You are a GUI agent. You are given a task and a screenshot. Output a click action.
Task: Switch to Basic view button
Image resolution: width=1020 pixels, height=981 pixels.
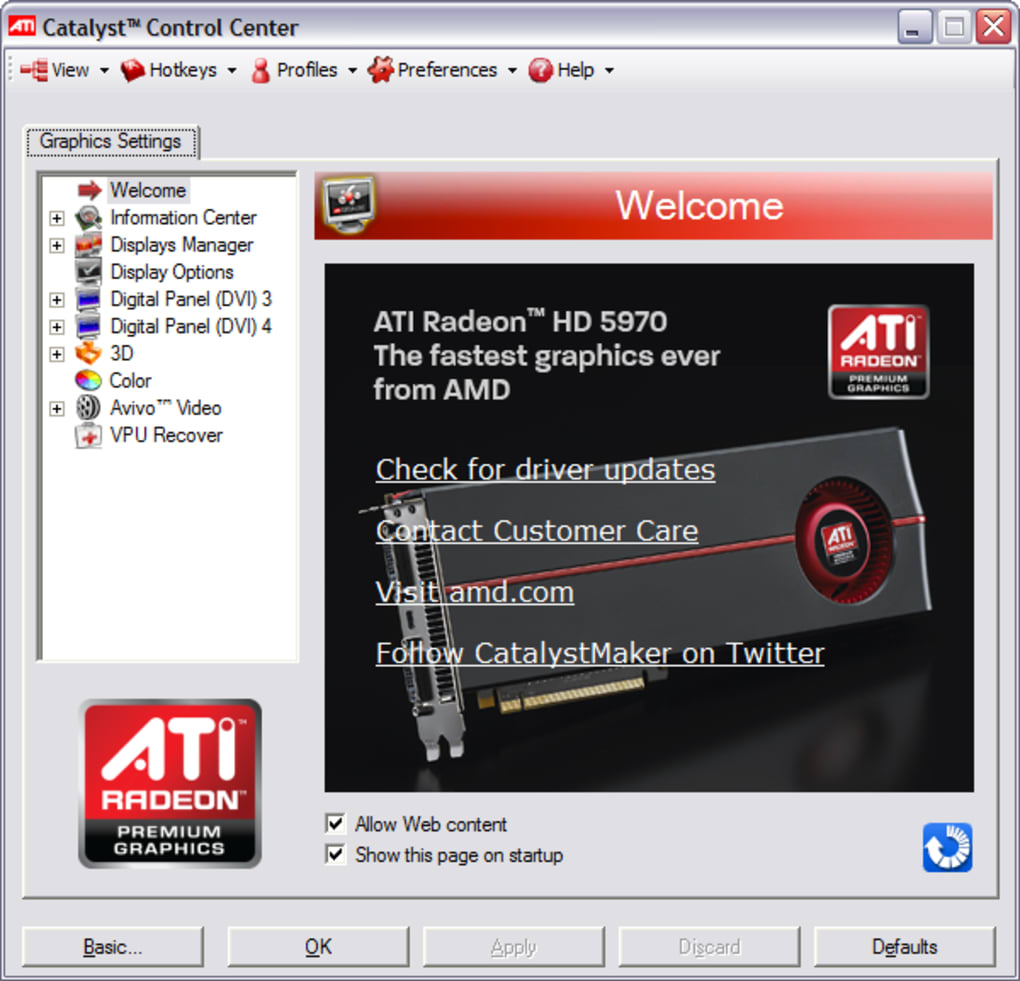pos(113,947)
